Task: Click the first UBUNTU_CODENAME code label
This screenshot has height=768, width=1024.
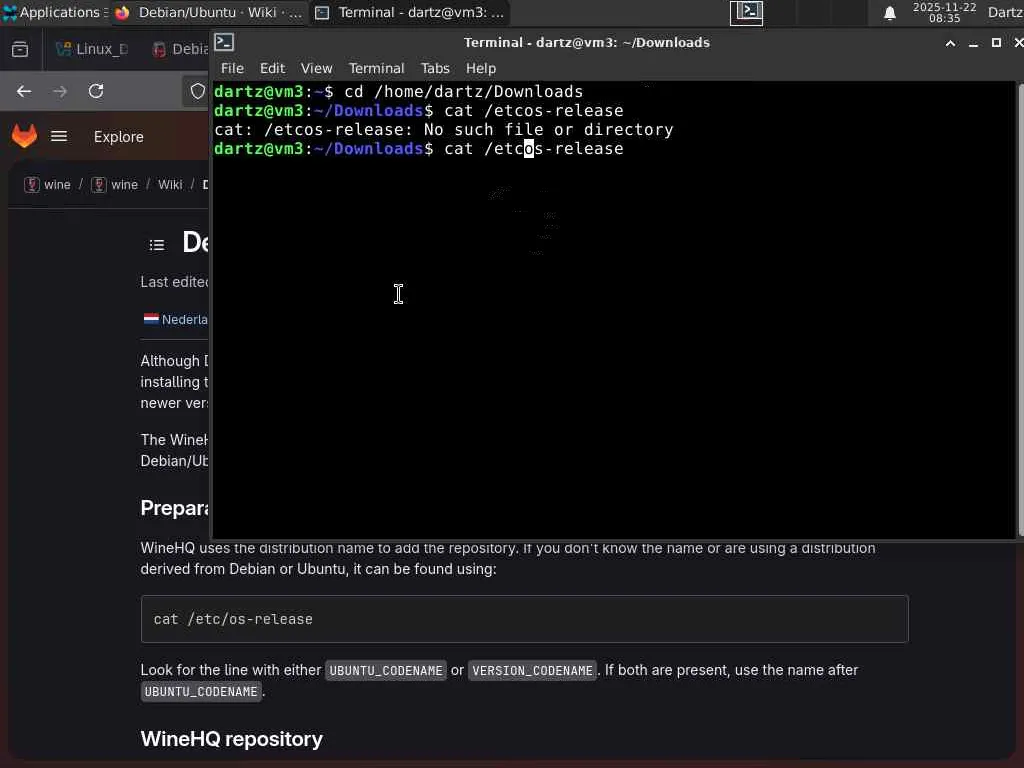Action: pos(386,671)
